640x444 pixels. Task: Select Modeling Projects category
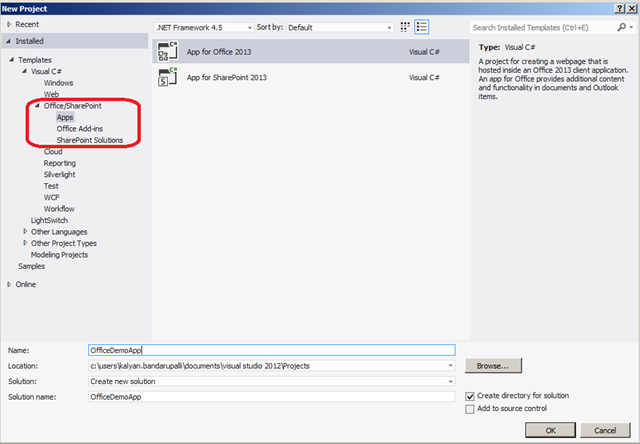click(x=59, y=254)
